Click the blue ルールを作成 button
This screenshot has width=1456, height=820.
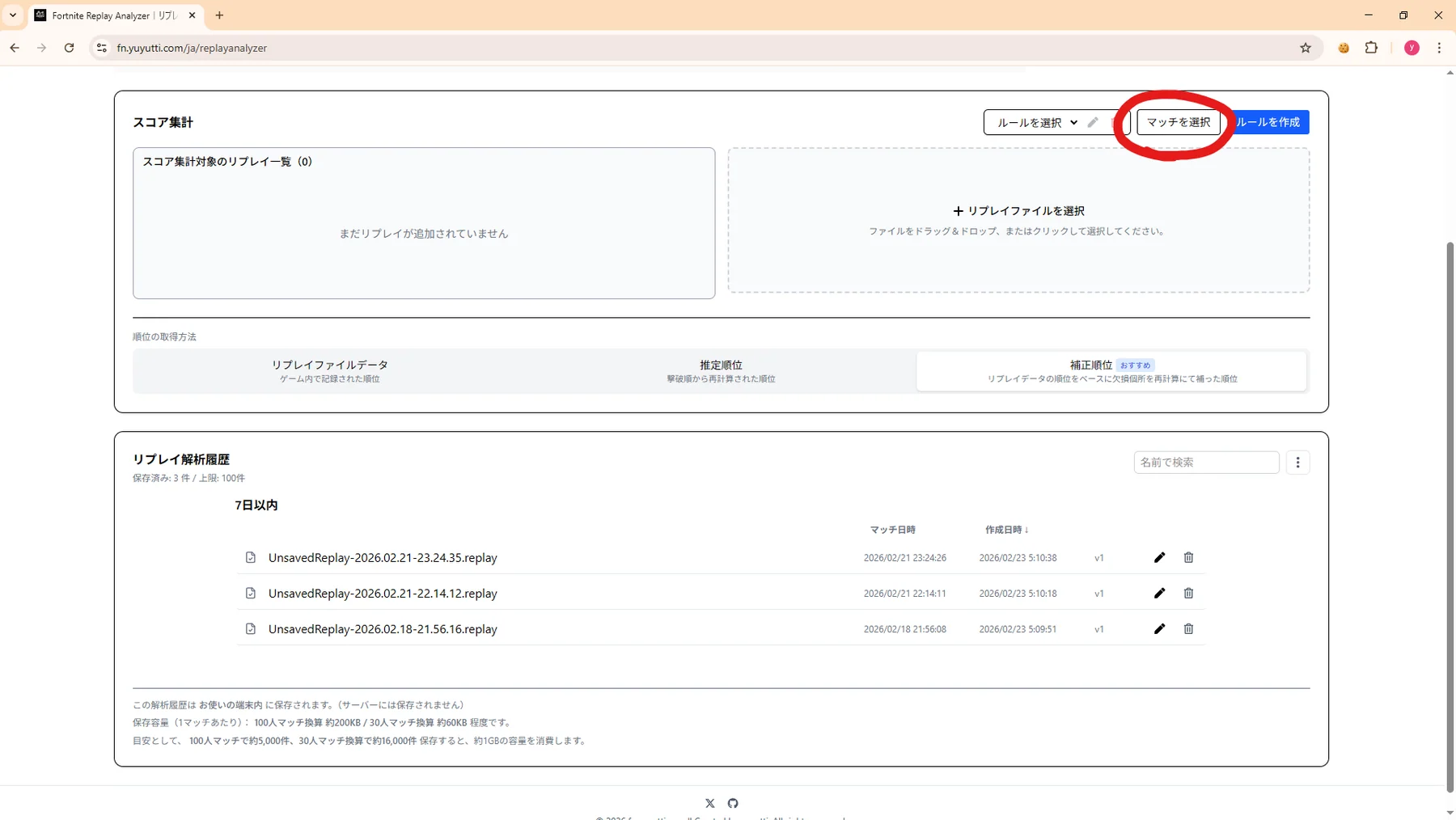click(1268, 122)
